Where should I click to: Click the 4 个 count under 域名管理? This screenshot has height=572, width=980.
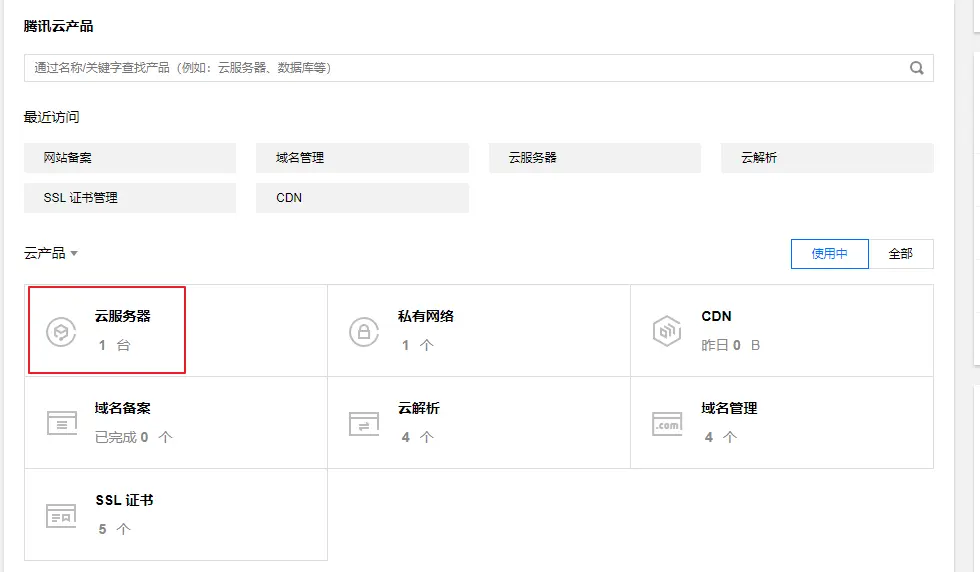[x=721, y=437]
